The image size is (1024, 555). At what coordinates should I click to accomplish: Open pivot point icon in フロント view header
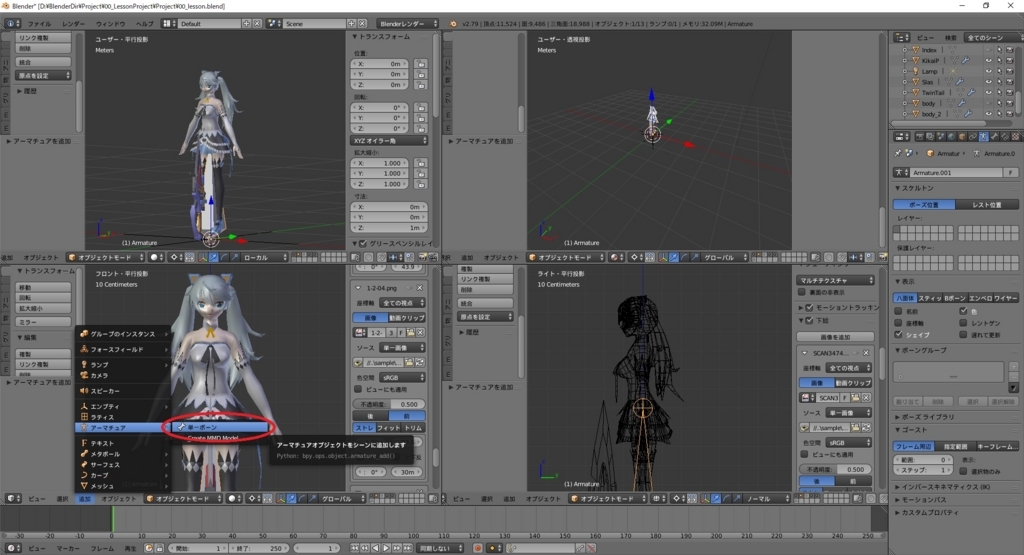[253, 498]
